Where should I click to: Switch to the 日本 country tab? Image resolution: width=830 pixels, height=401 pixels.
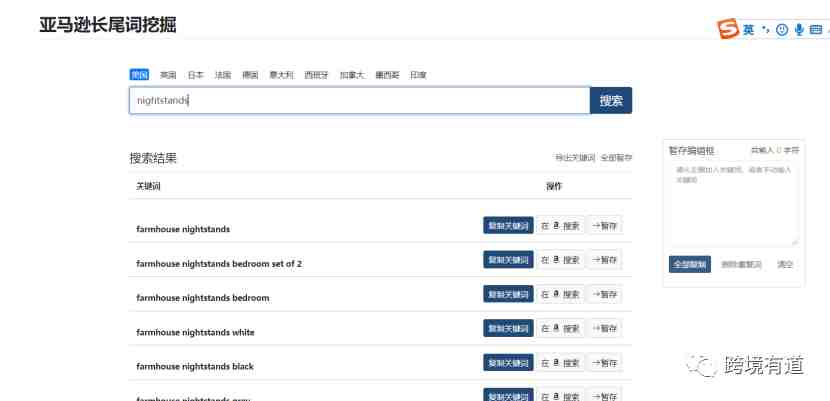coord(195,75)
